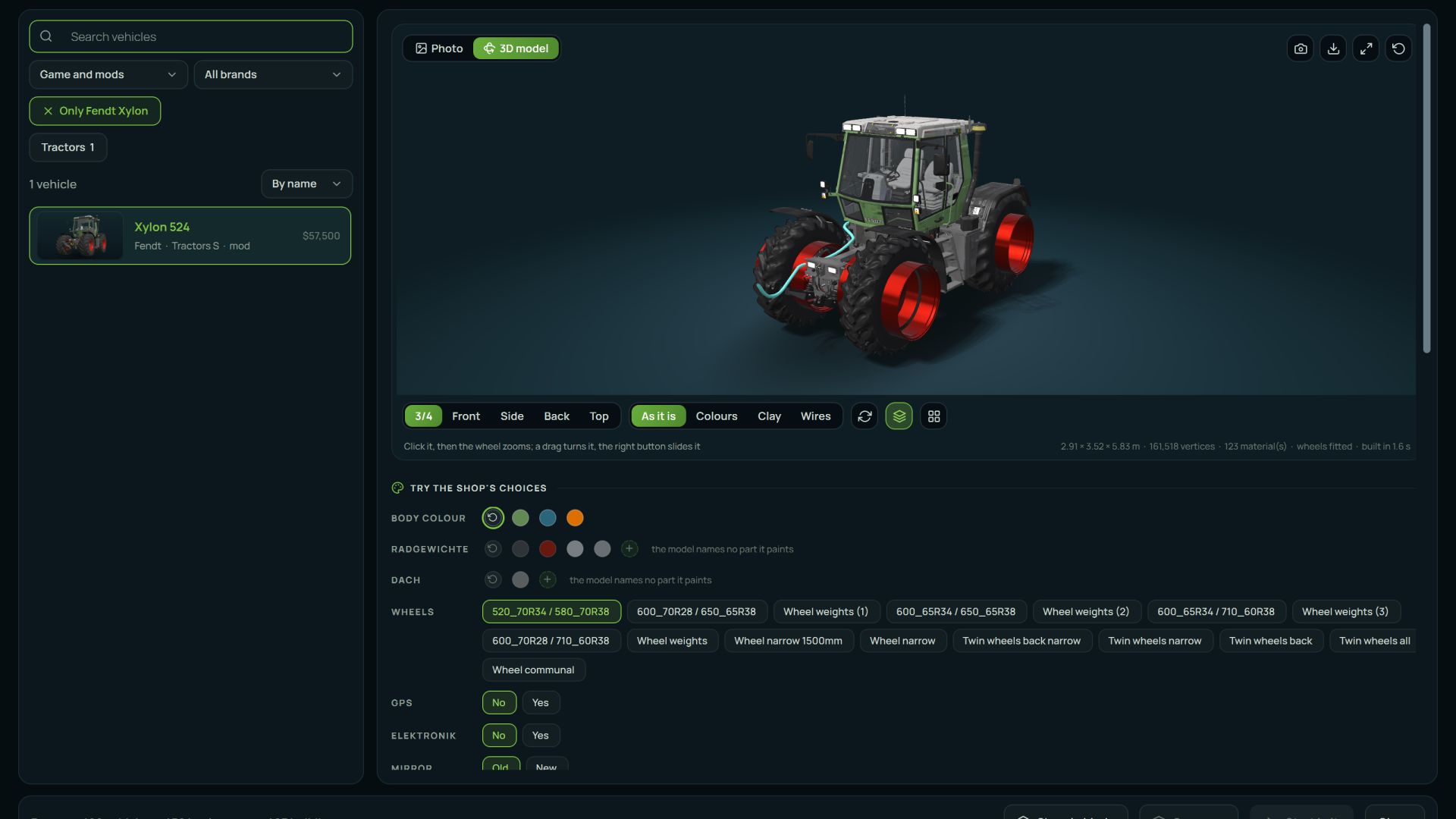Reset Radgewichte colour icon
The width and height of the screenshot is (1456, 819).
coord(493,548)
